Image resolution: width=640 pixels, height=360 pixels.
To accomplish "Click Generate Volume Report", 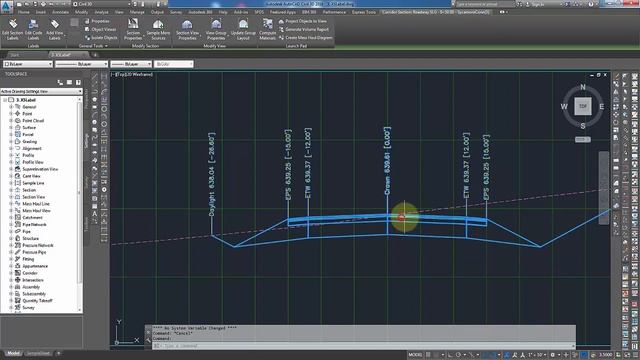I will click(x=304, y=29).
